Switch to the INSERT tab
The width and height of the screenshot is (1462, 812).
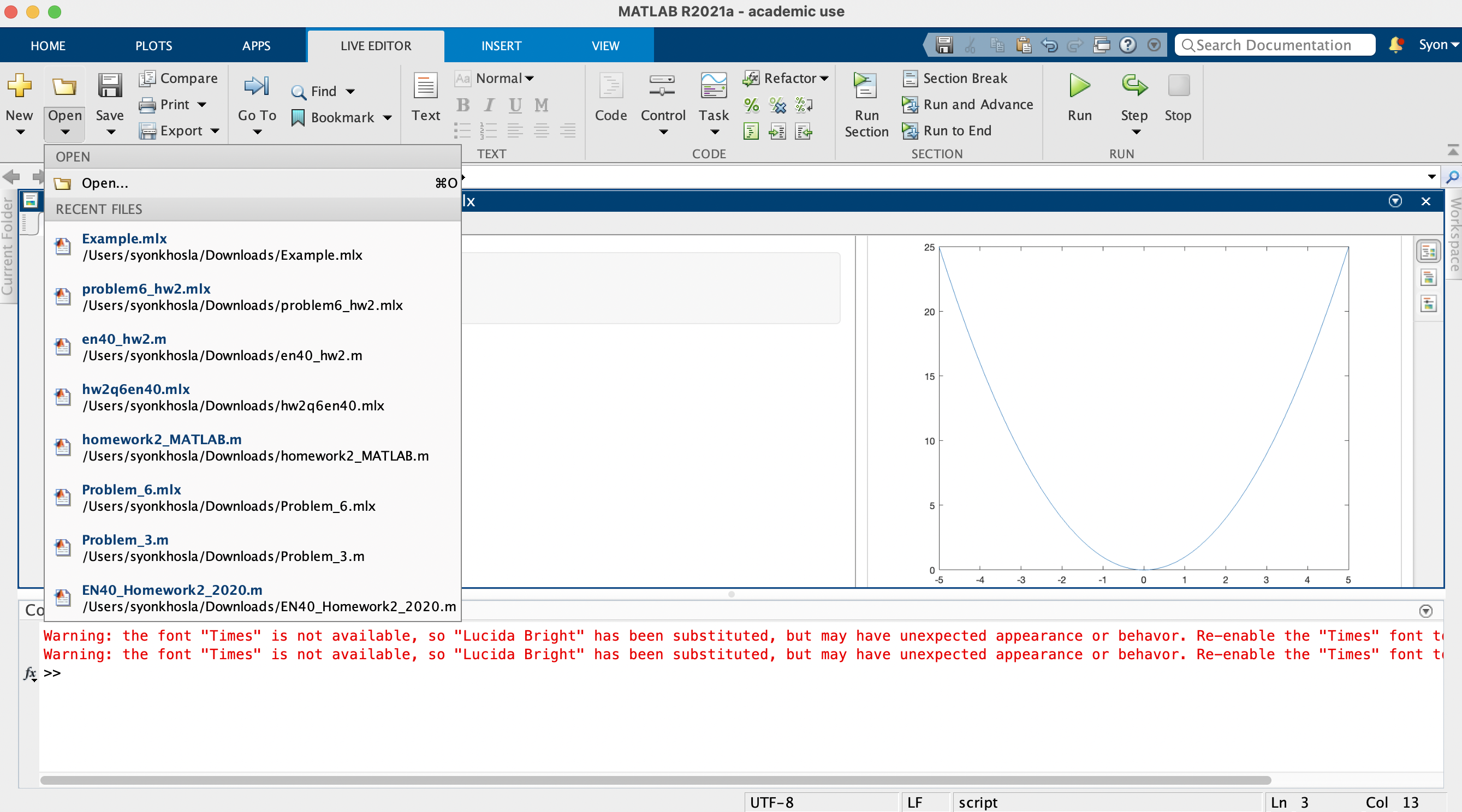click(501, 45)
